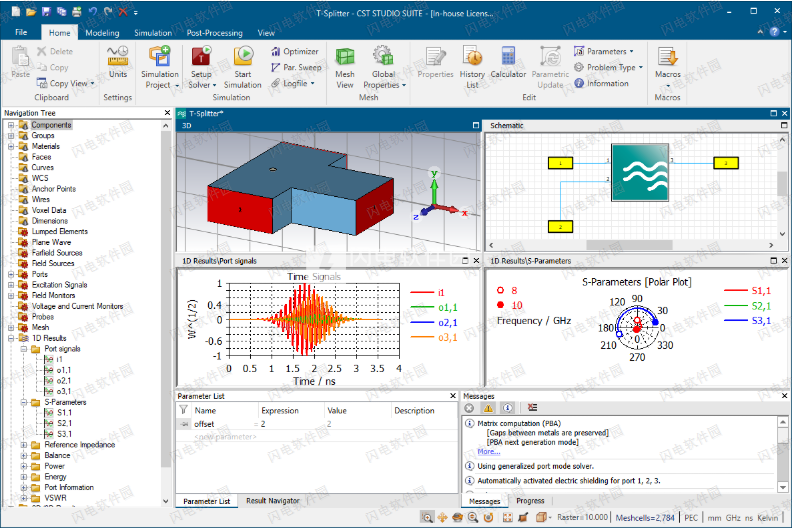This screenshot has width=792, height=528.
Task: Open the Mesh View
Action: pyautogui.click(x=345, y=67)
